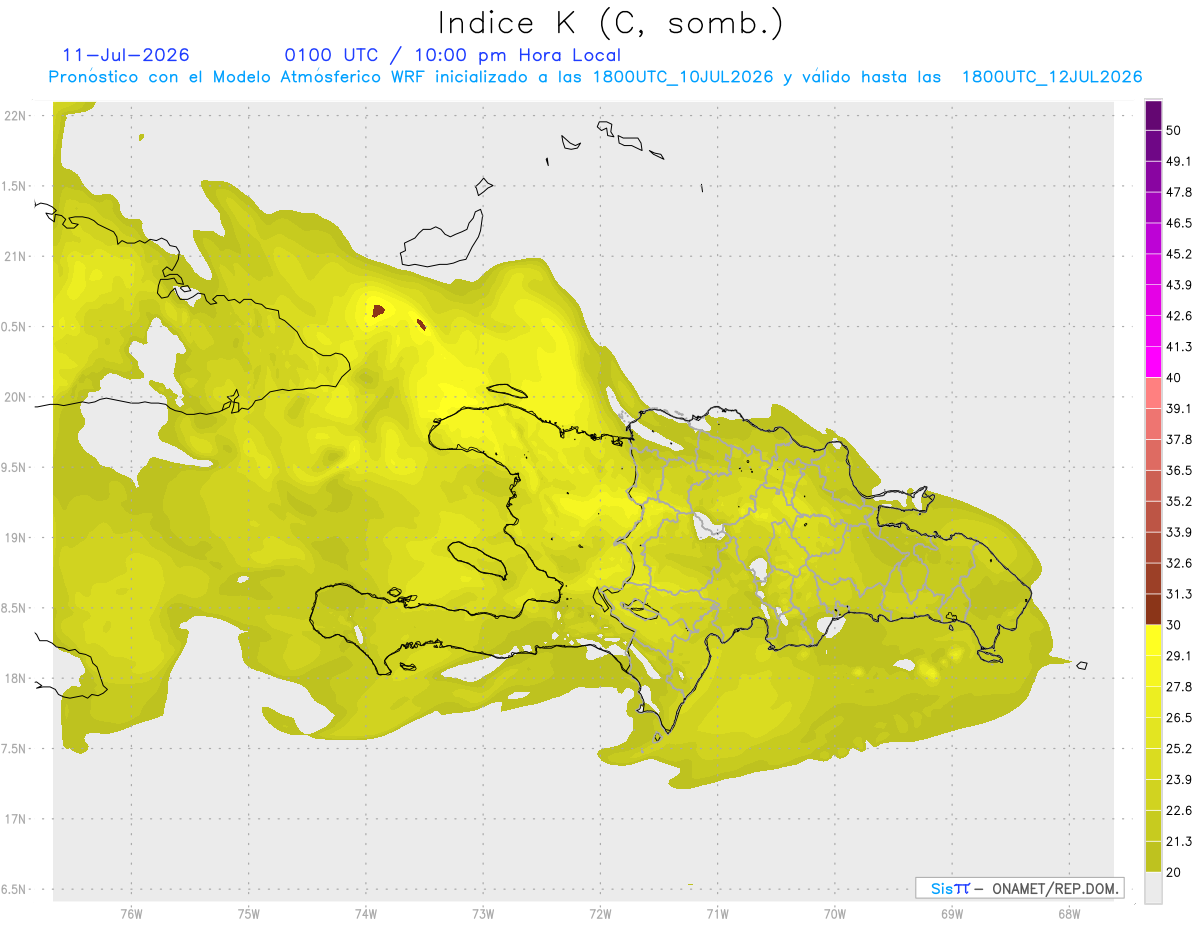
Task: Click the "72W" longitude label
Action: [x=600, y=913]
